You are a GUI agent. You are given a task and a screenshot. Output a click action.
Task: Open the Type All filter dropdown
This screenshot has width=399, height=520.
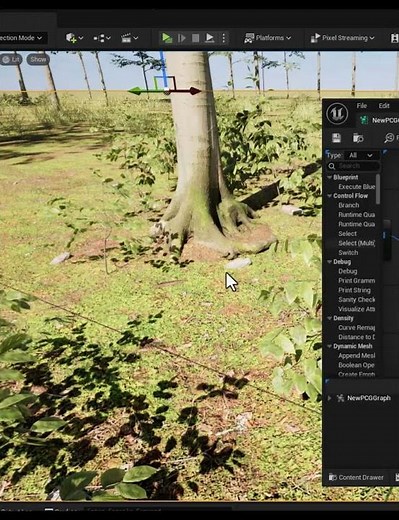click(x=362, y=155)
